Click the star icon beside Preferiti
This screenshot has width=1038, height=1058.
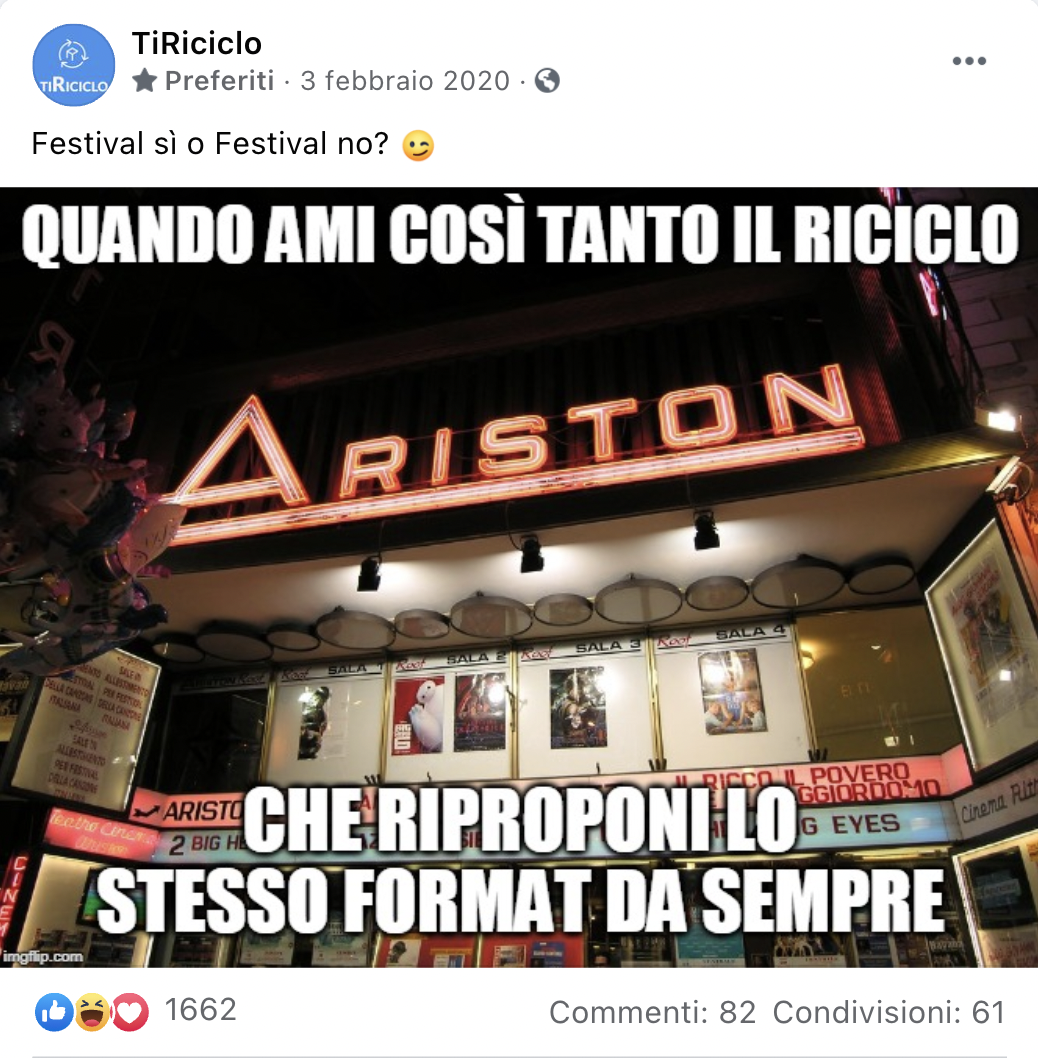[144, 80]
